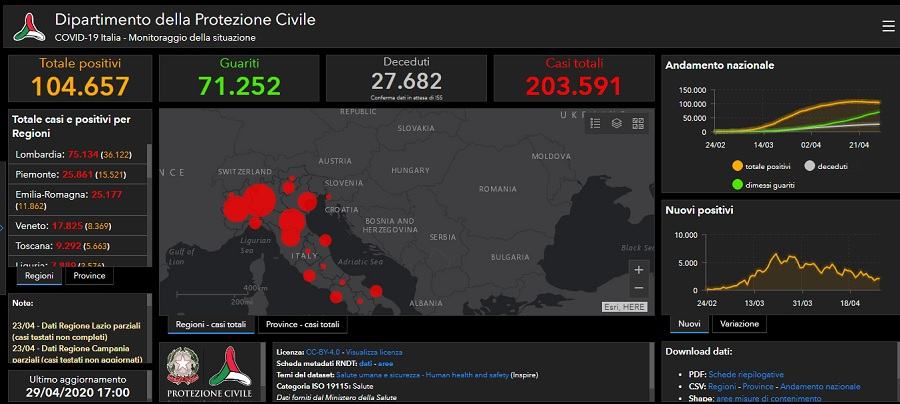This screenshot has width=900, height=404.
Task: Switch chart to the Variazione tab
Action: pos(739,324)
